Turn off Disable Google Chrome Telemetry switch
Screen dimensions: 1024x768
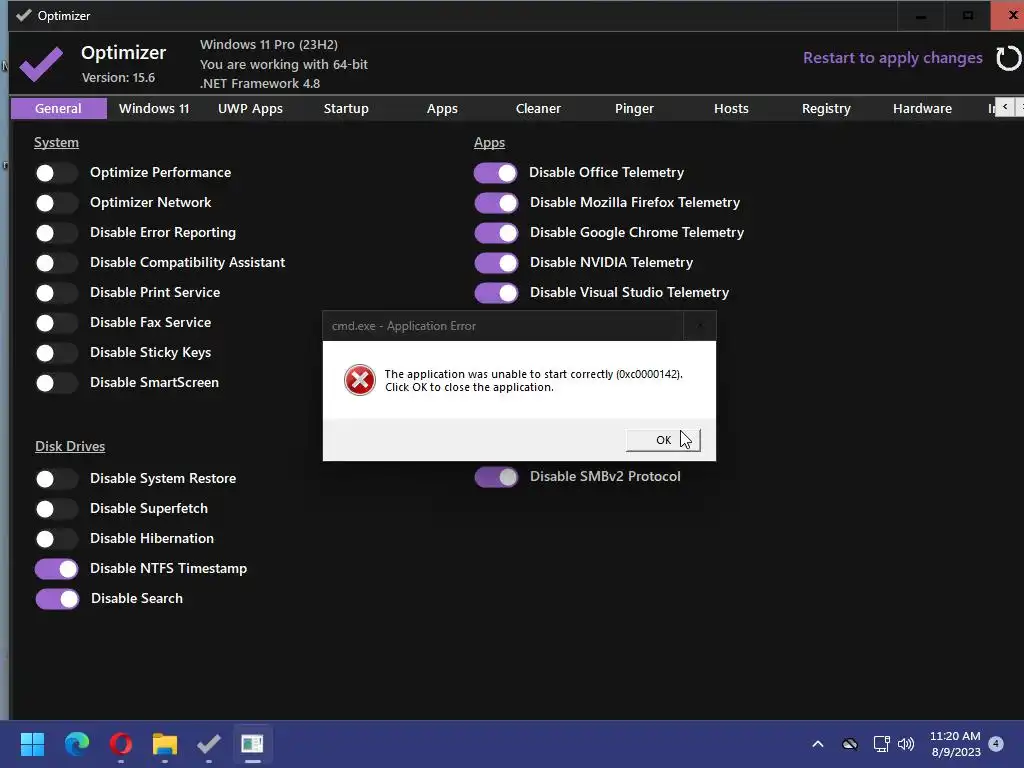(x=496, y=233)
